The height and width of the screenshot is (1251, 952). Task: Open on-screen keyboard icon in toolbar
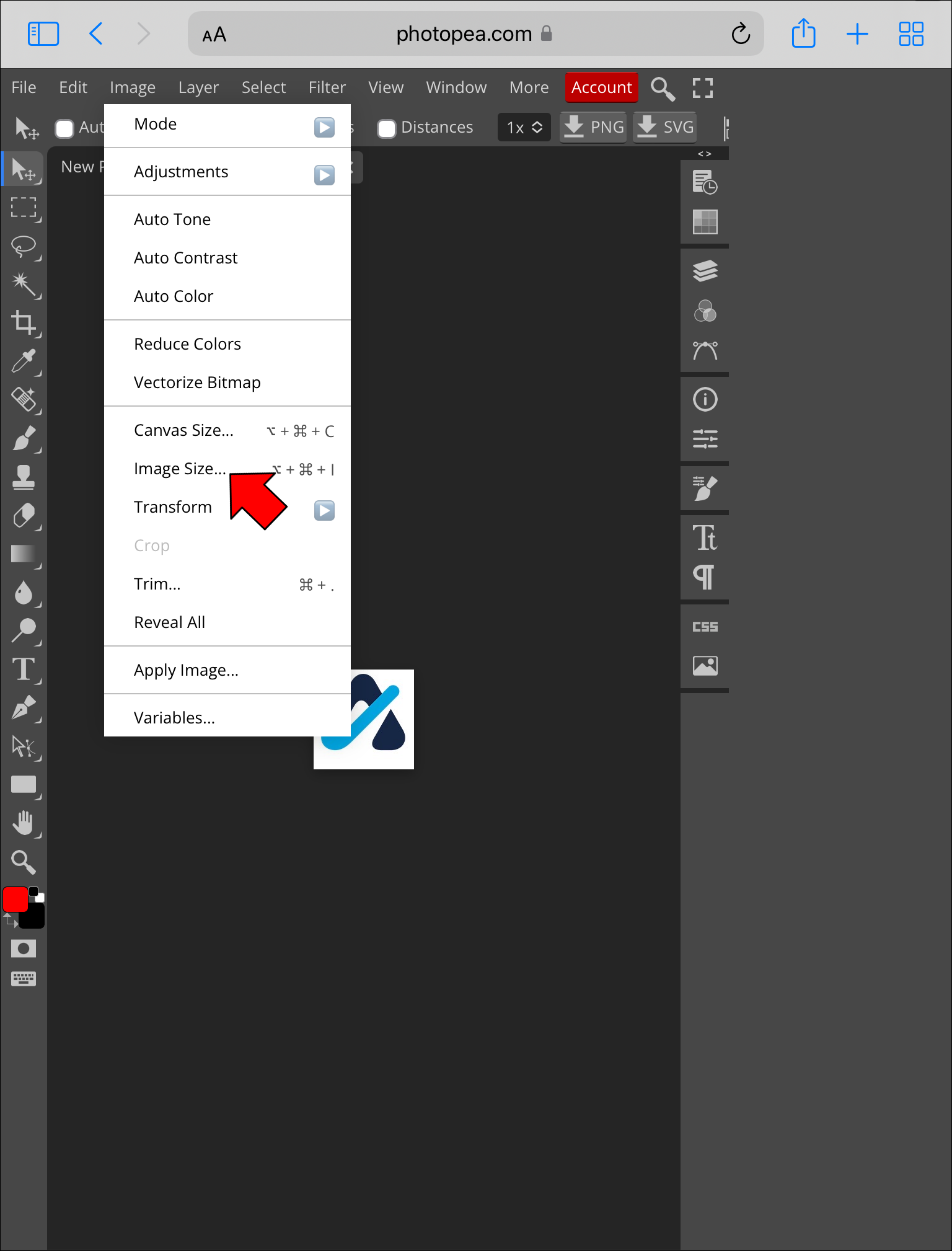pos(24,979)
